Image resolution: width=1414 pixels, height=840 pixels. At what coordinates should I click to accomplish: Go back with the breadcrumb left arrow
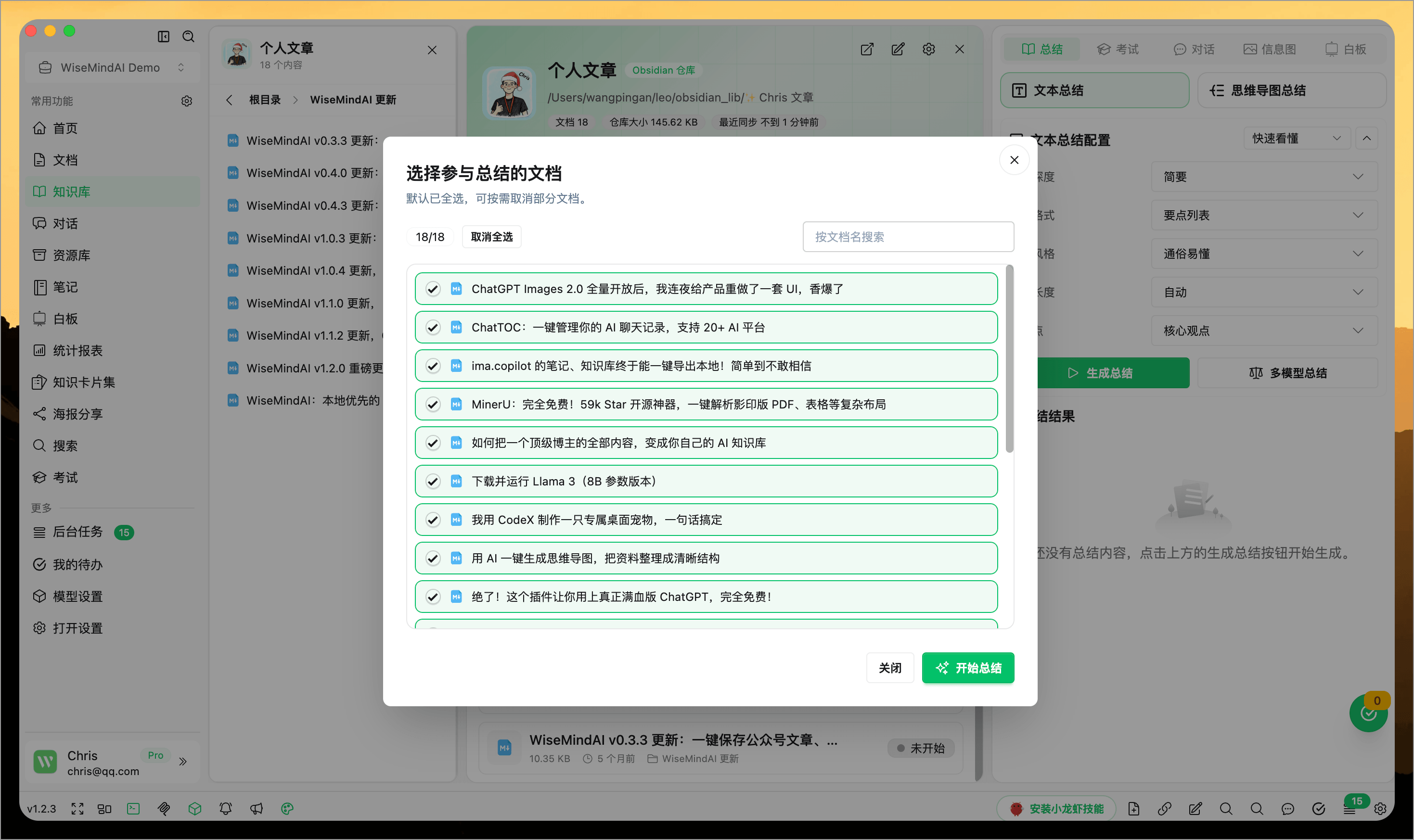(x=229, y=100)
